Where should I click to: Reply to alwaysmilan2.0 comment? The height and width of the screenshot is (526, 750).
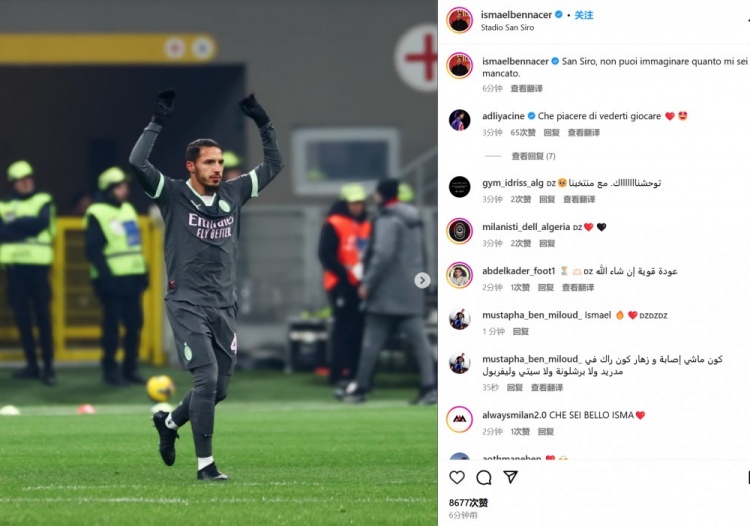tap(546, 432)
